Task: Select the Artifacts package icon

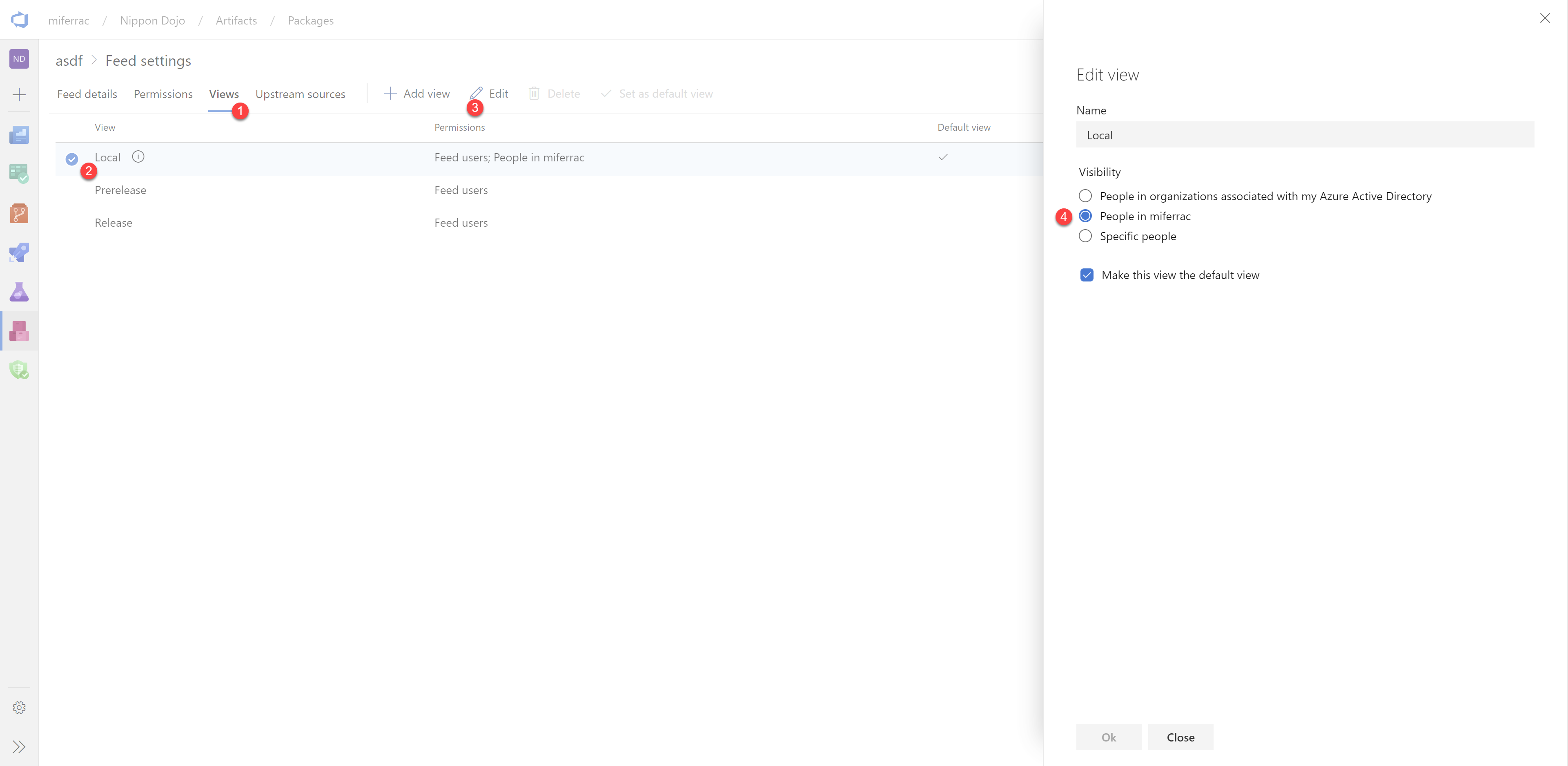Action: (19, 331)
